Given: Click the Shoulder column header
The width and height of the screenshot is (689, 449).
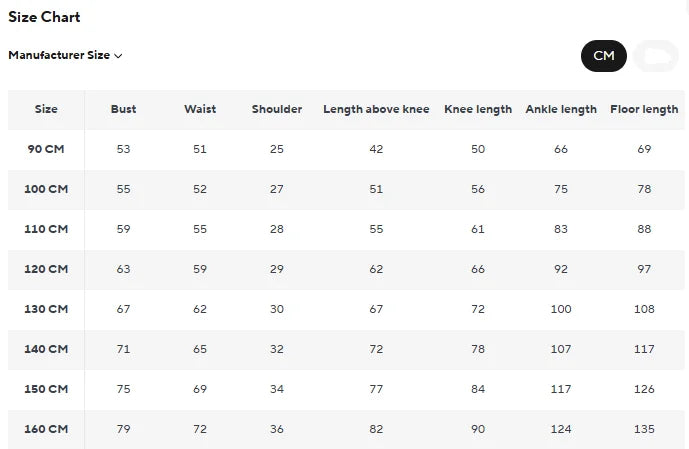Looking at the screenshot, I should (277, 109).
